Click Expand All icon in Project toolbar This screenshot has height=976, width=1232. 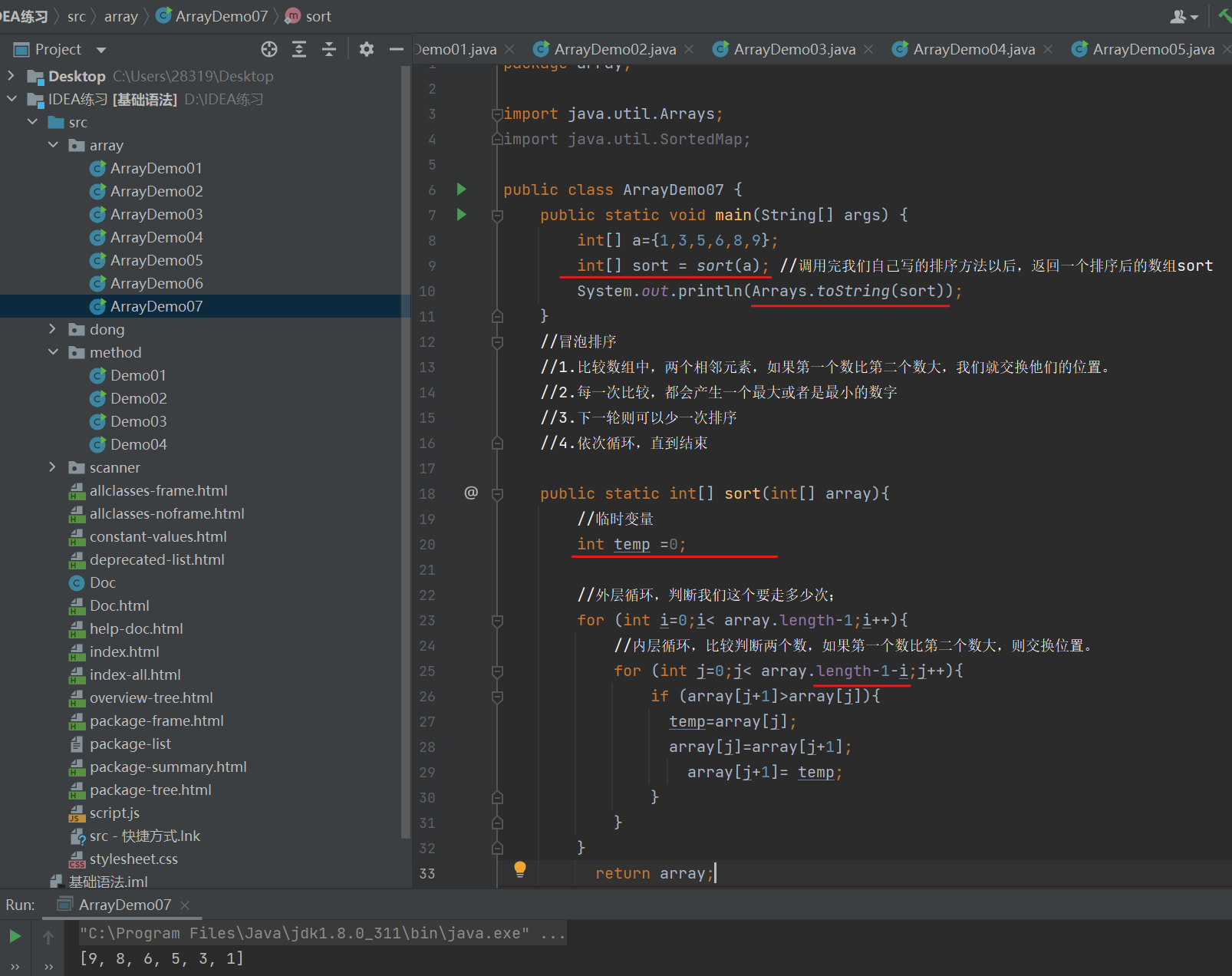299,50
